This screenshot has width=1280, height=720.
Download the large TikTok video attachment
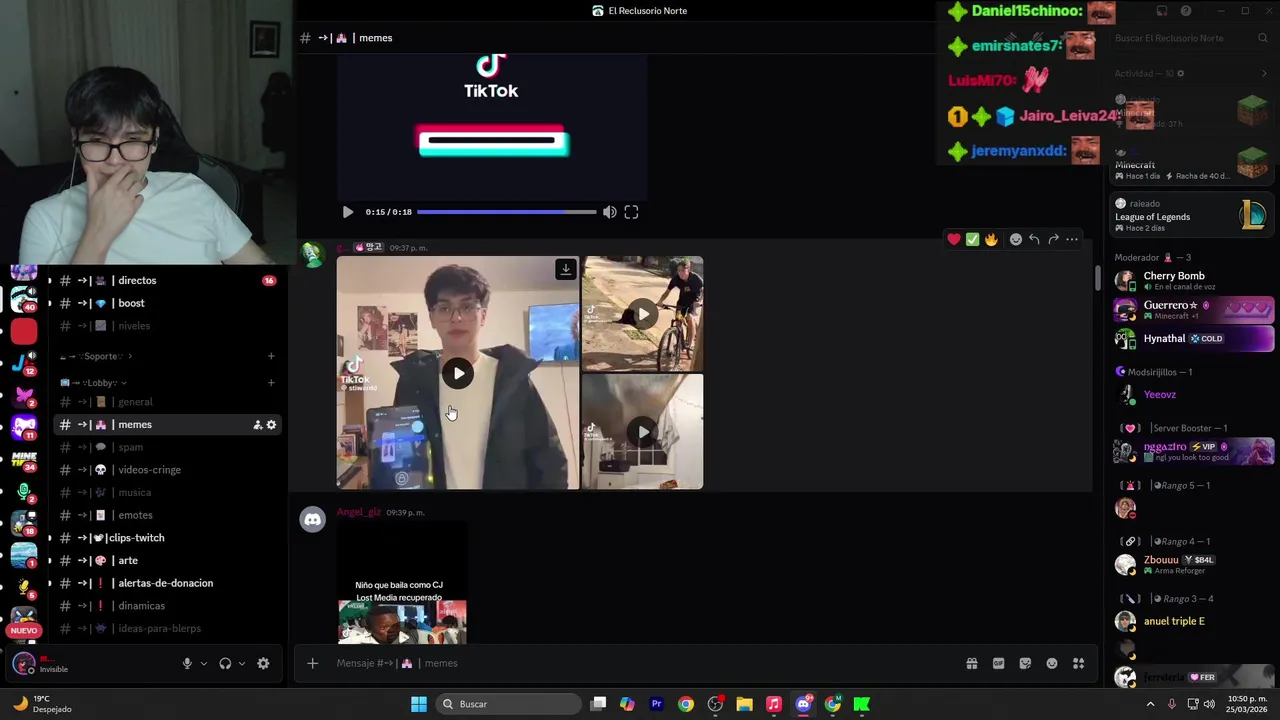566,269
